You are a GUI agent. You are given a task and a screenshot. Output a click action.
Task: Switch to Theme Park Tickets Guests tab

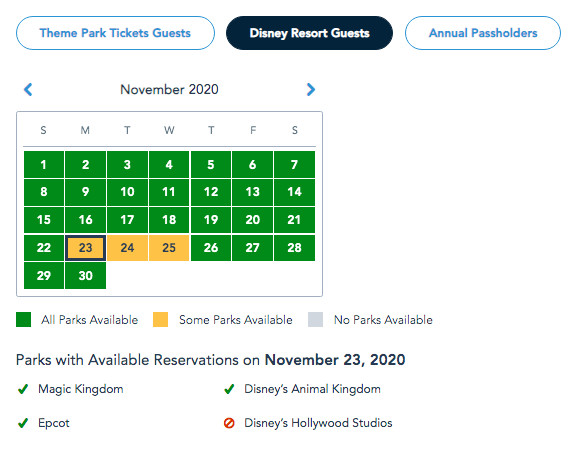(x=115, y=33)
